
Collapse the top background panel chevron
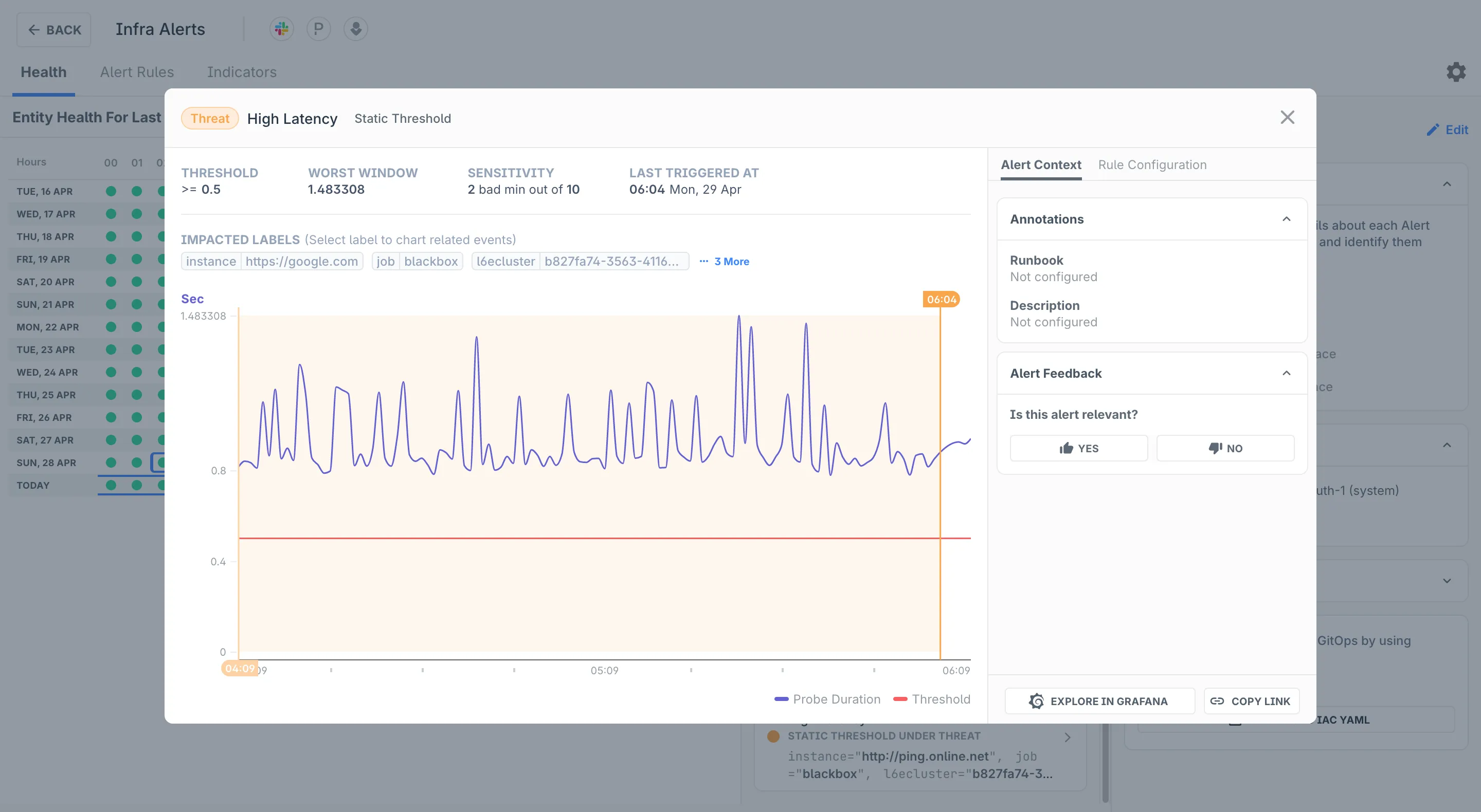[x=1447, y=184]
